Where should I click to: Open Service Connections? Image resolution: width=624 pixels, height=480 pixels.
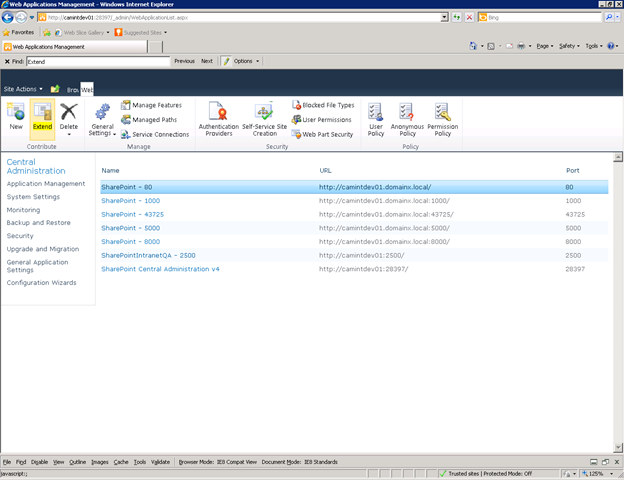(155, 135)
